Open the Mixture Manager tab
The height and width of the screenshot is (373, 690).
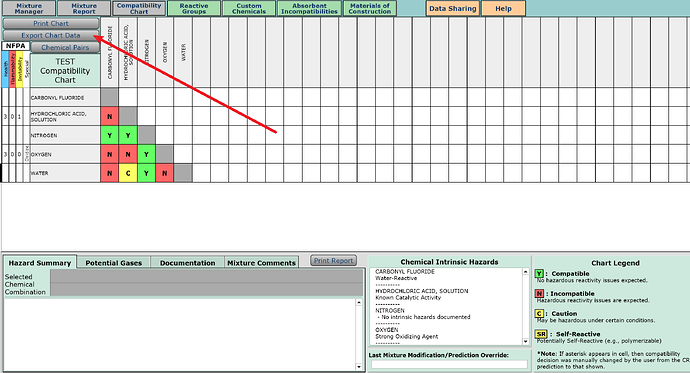(x=29, y=8)
